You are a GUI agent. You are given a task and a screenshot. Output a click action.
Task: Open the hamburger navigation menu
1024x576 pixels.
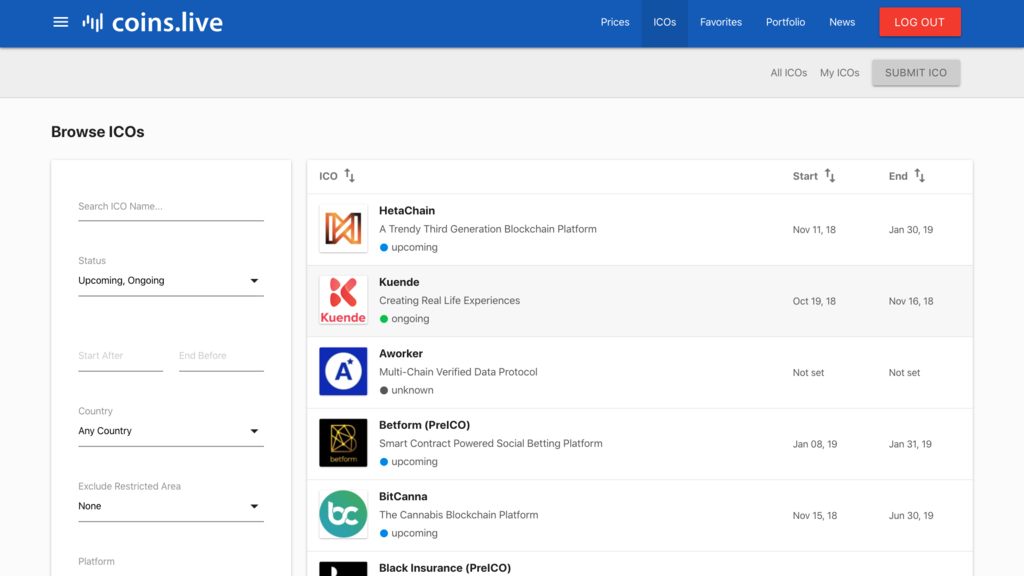pyautogui.click(x=61, y=22)
